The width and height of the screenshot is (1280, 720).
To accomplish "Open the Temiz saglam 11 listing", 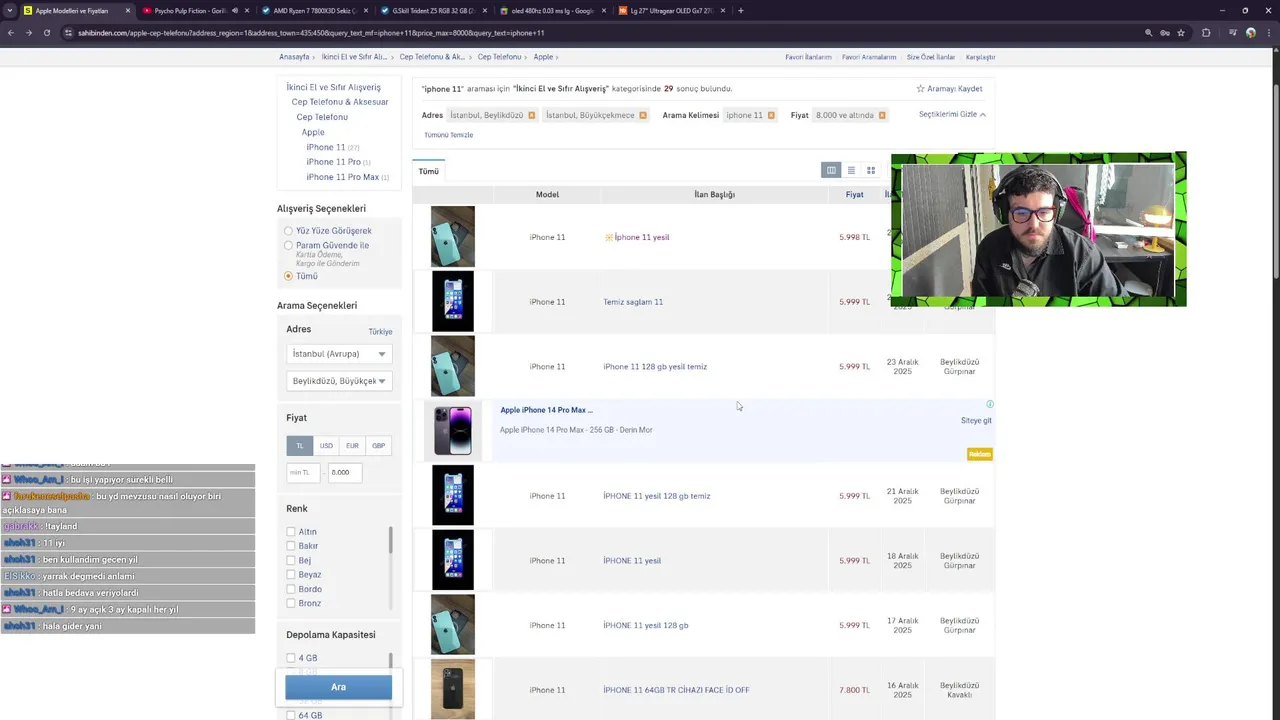I will coord(633,302).
